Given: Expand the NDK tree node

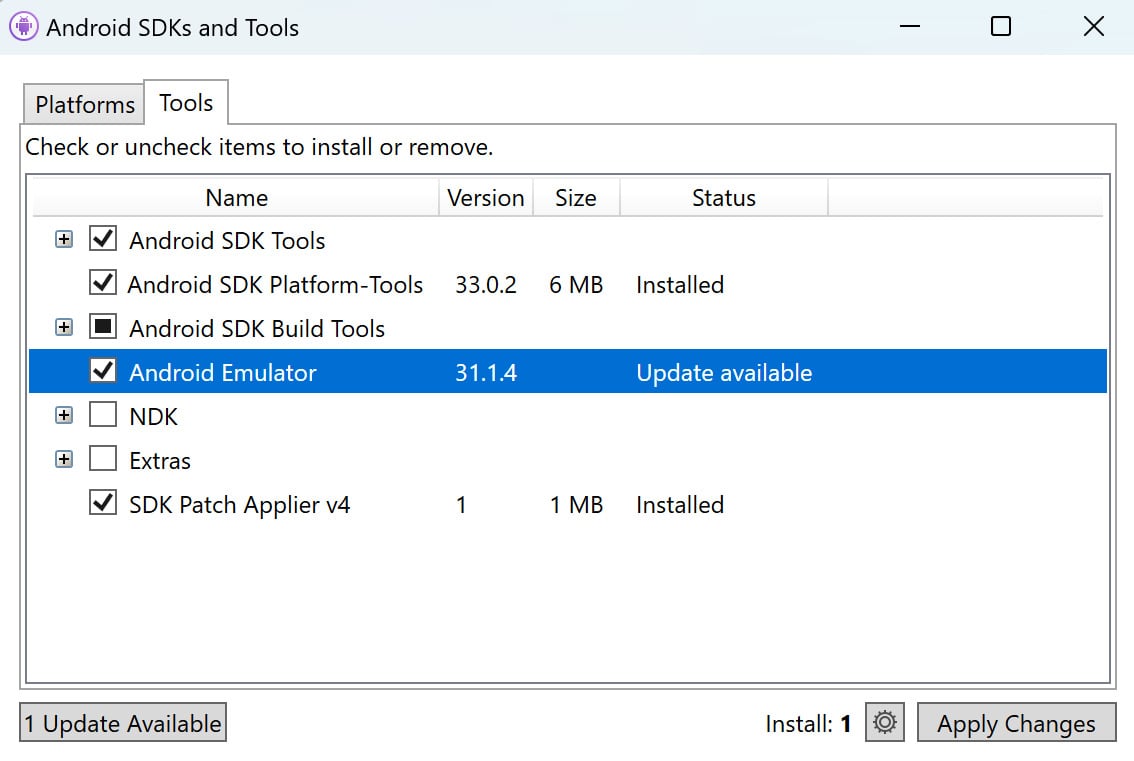Looking at the screenshot, I should pos(64,415).
